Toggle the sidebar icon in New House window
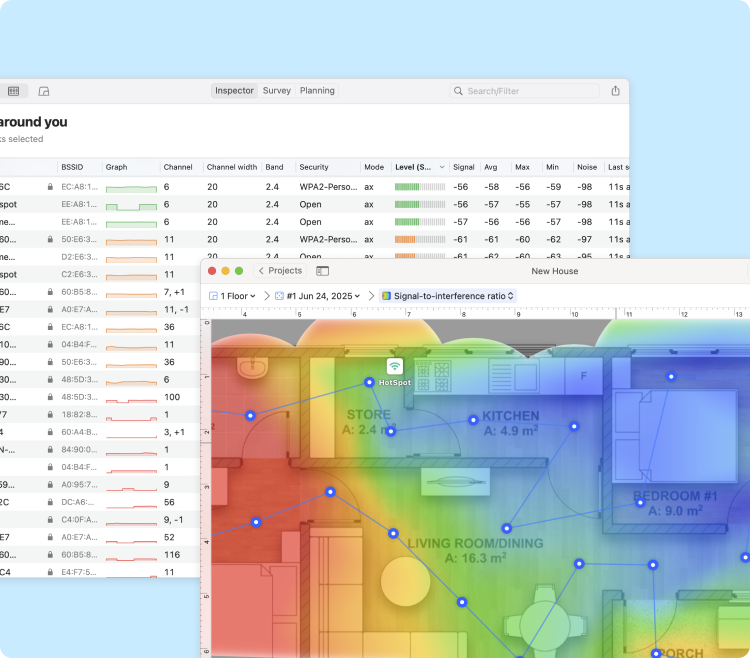The height and width of the screenshot is (658, 750). coord(322,271)
